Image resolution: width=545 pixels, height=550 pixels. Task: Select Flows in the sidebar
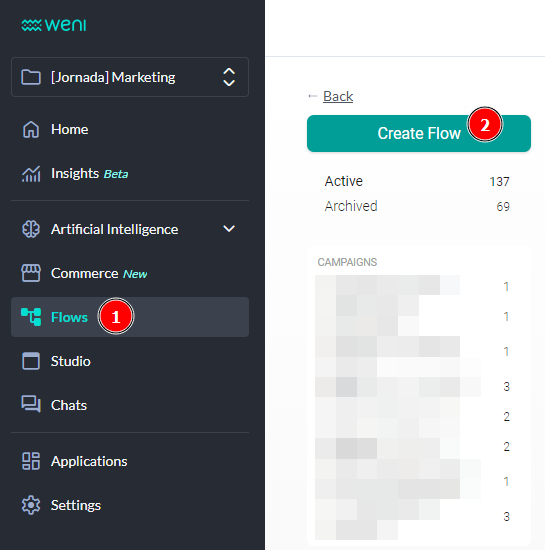pyautogui.click(x=130, y=317)
